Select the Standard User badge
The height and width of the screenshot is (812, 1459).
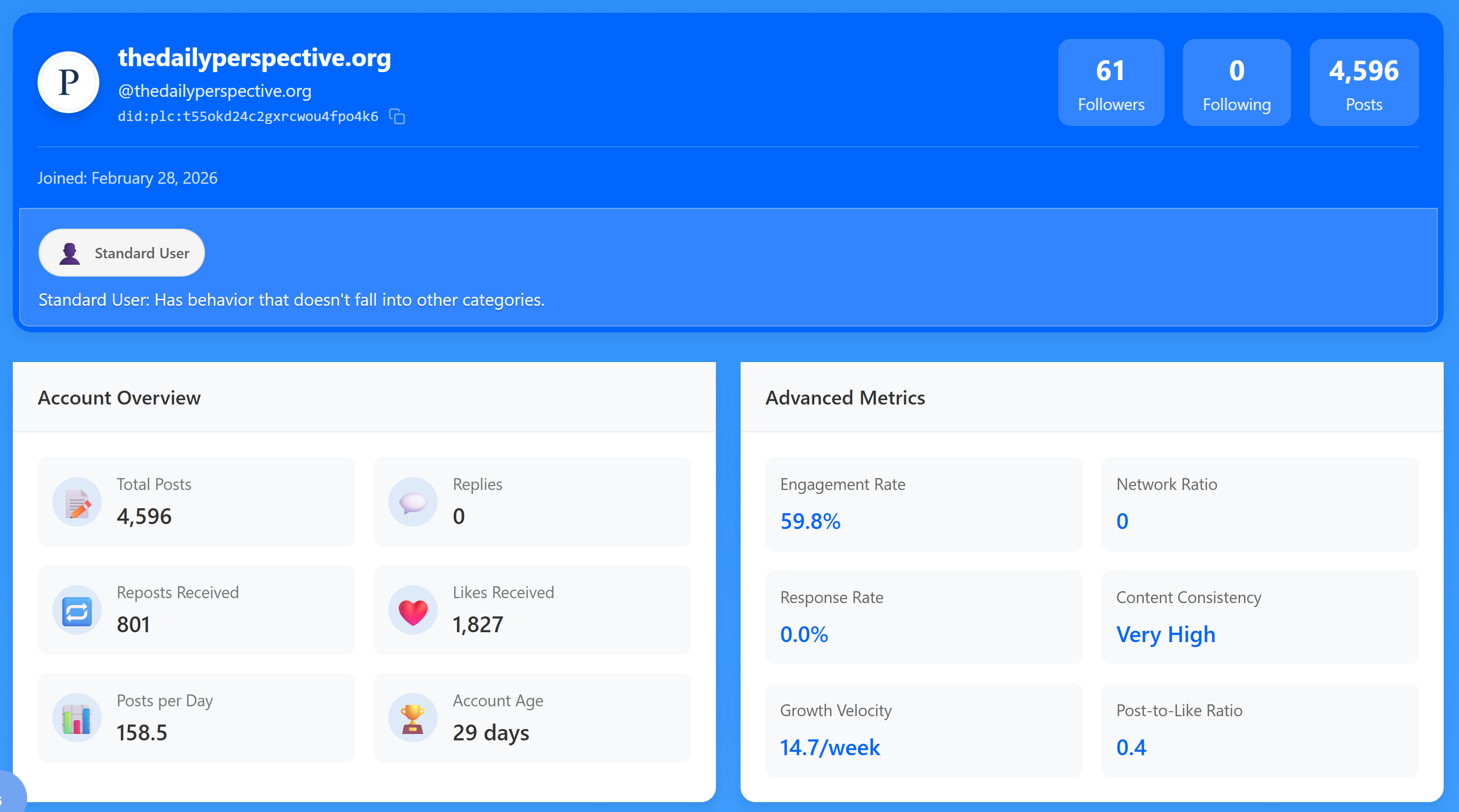(121, 252)
